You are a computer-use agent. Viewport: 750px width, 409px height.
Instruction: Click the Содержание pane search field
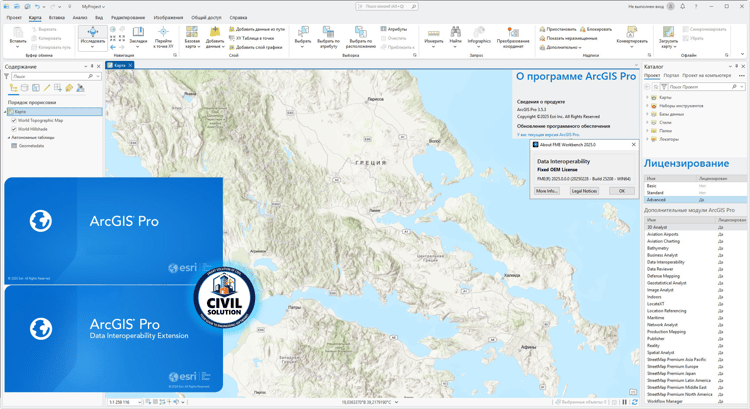click(x=56, y=76)
